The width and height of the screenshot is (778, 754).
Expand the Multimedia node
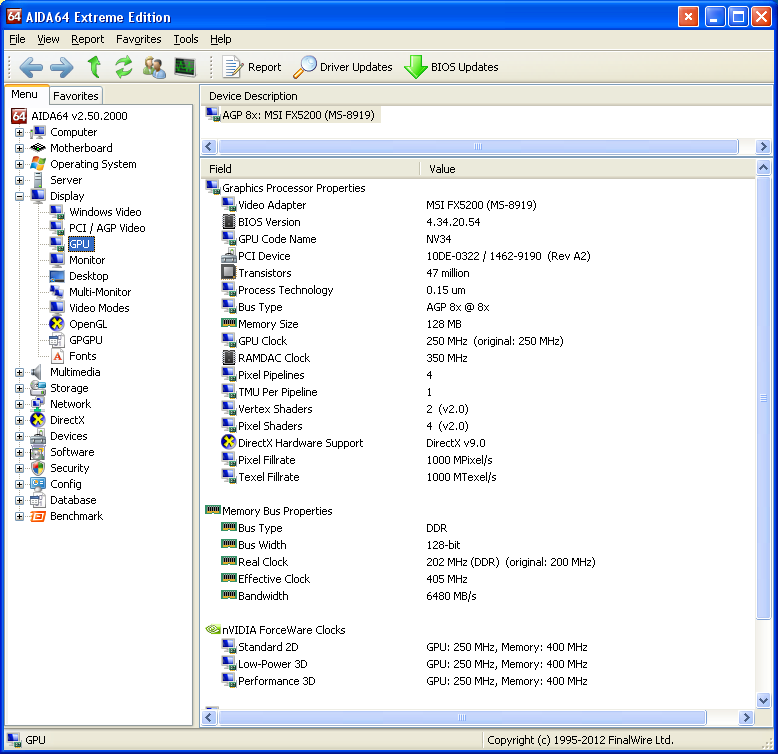(19, 373)
